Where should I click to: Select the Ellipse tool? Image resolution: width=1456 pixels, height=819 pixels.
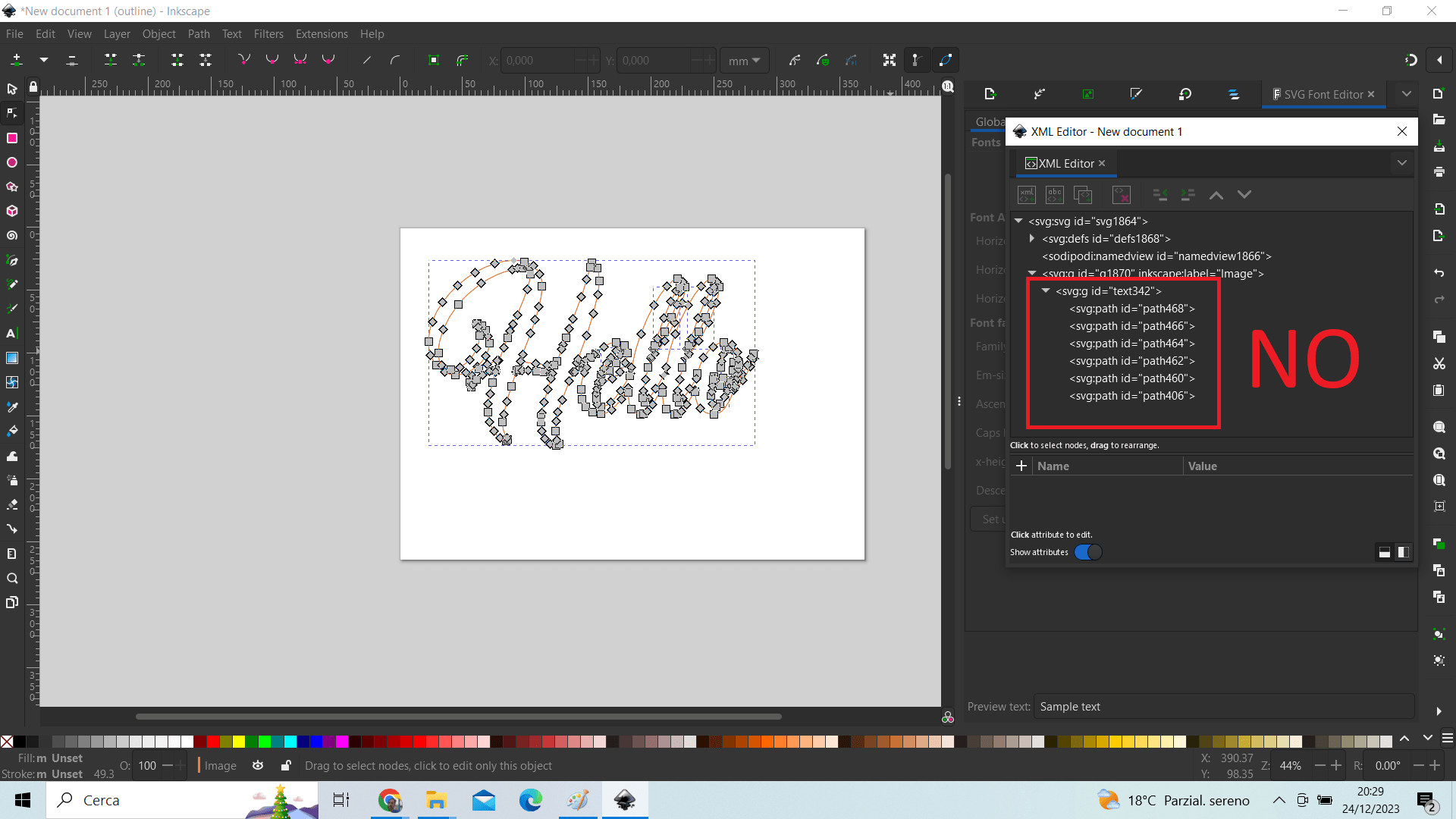12,162
